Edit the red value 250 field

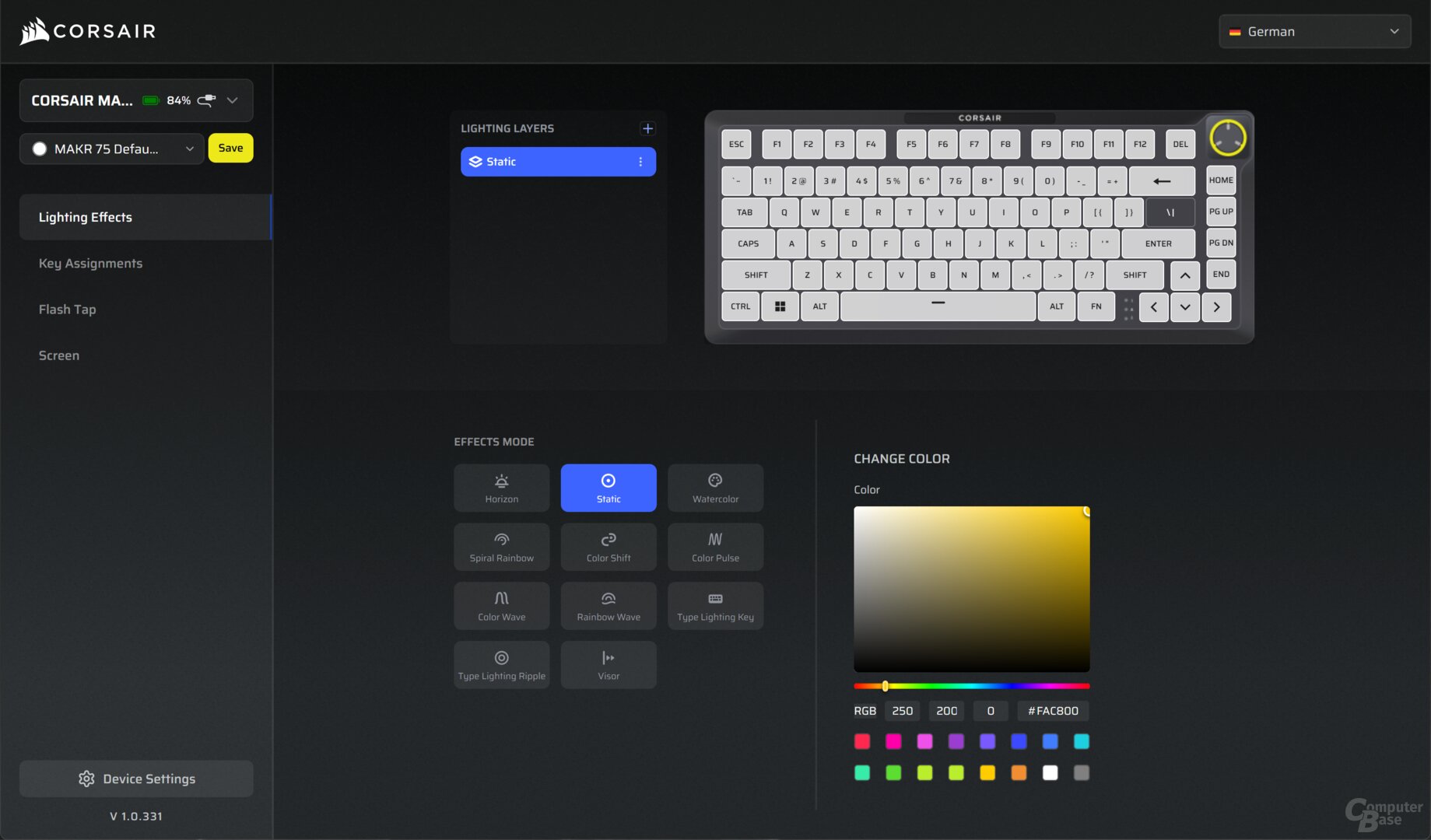(x=902, y=711)
